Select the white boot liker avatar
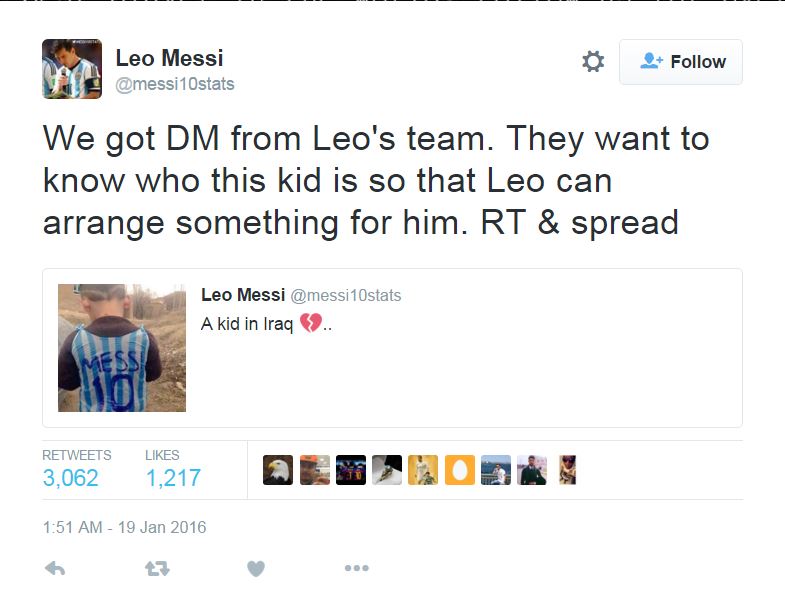The height and width of the screenshot is (606, 785). (387, 470)
